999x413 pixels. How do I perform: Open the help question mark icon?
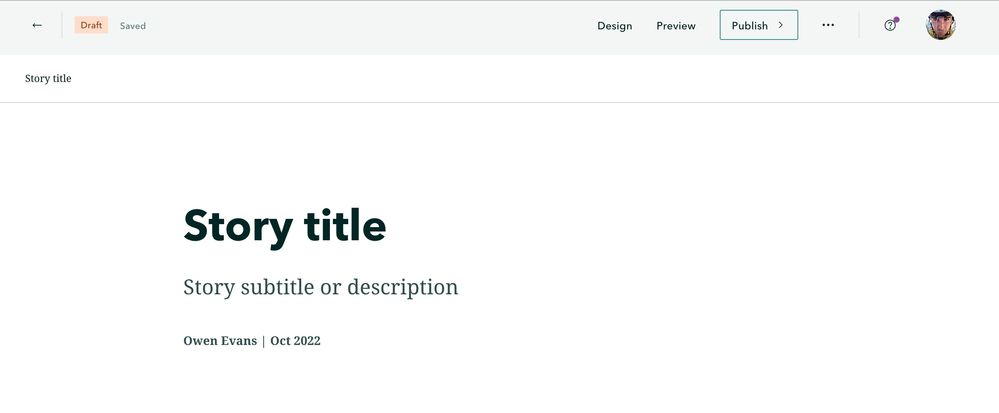click(890, 26)
